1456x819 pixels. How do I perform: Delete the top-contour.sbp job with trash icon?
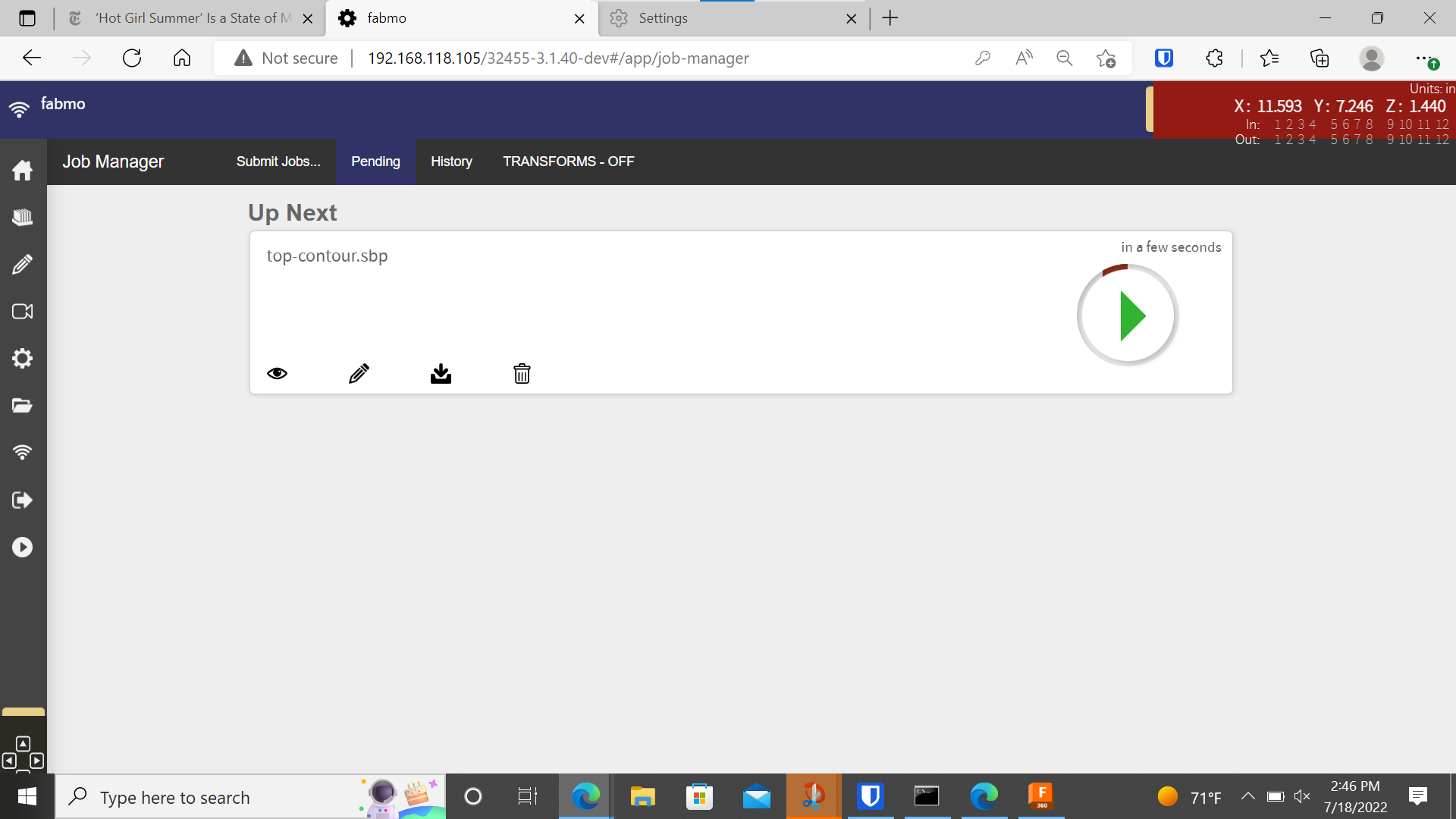click(x=522, y=373)
